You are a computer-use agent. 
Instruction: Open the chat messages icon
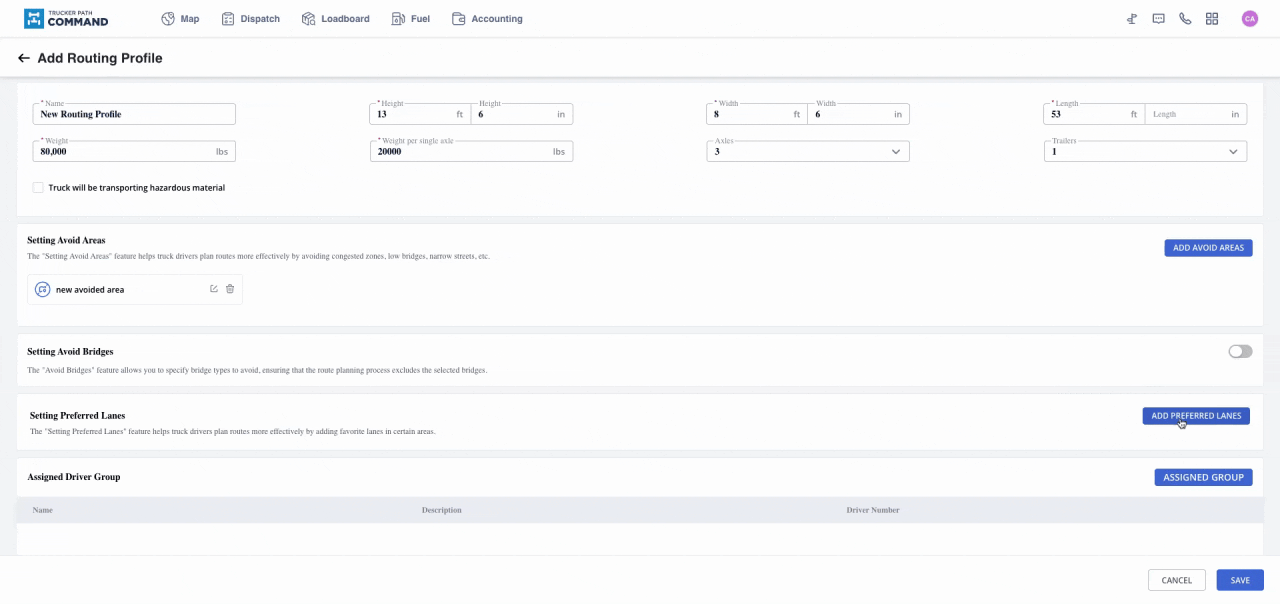pos(1158,19)
